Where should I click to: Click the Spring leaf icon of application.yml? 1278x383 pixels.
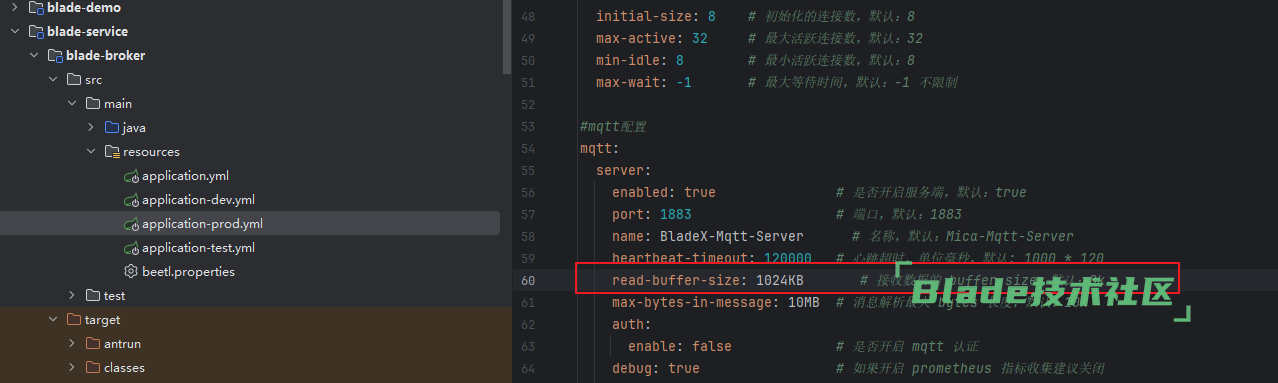tap(131, 176)
